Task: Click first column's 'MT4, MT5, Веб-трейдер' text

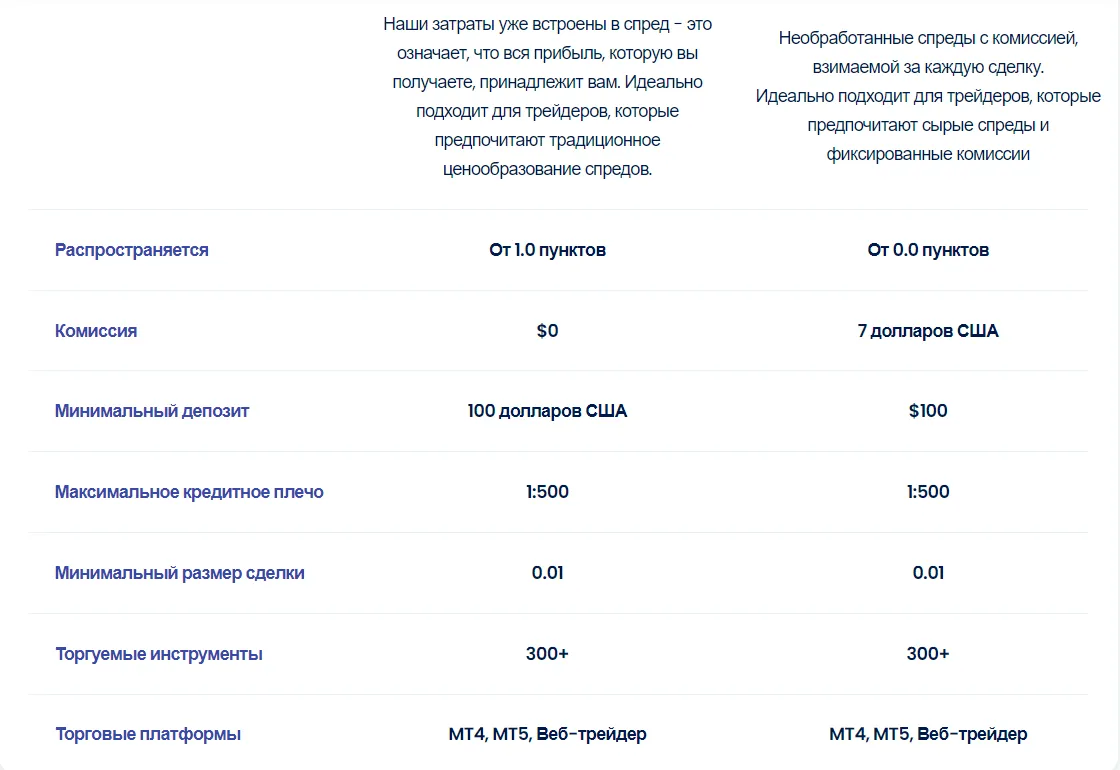Action: 547,734
